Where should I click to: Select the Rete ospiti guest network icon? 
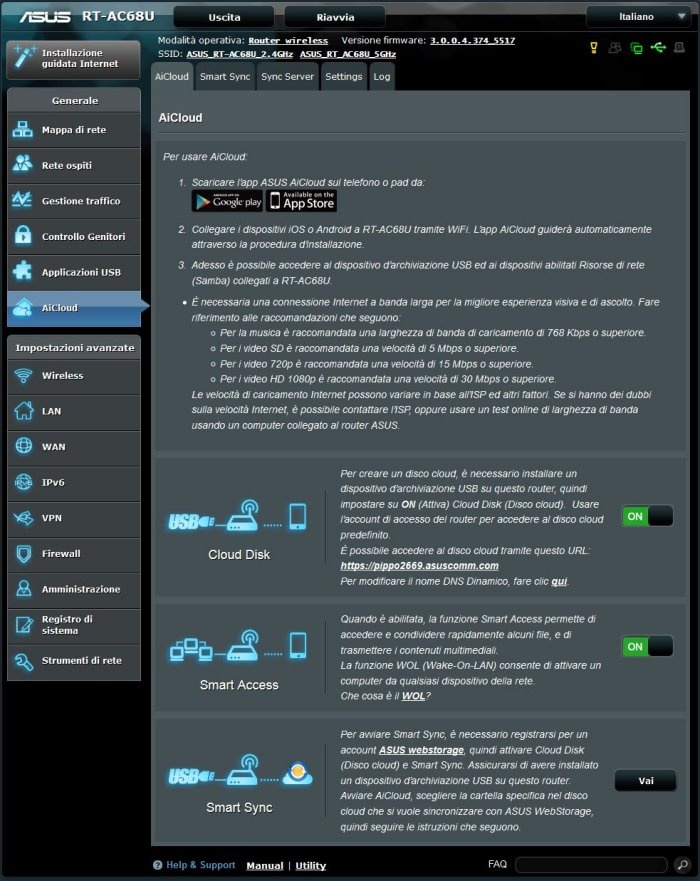click(x=23, y=165)
